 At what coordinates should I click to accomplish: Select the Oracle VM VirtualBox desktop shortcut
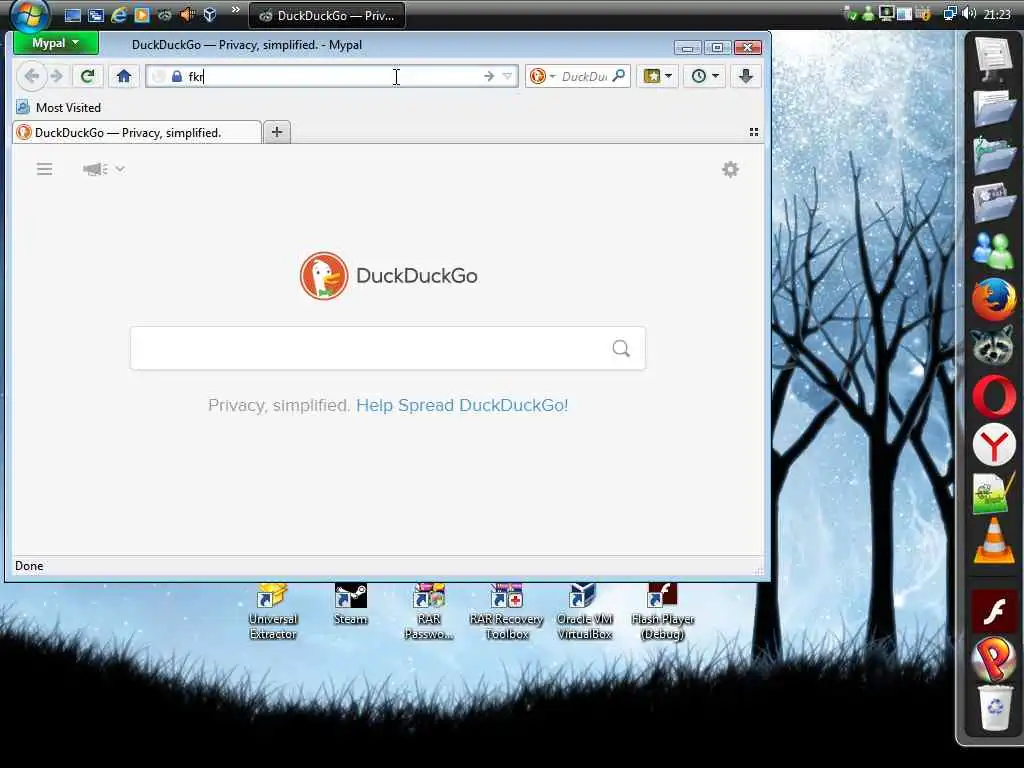pos(584,613)
